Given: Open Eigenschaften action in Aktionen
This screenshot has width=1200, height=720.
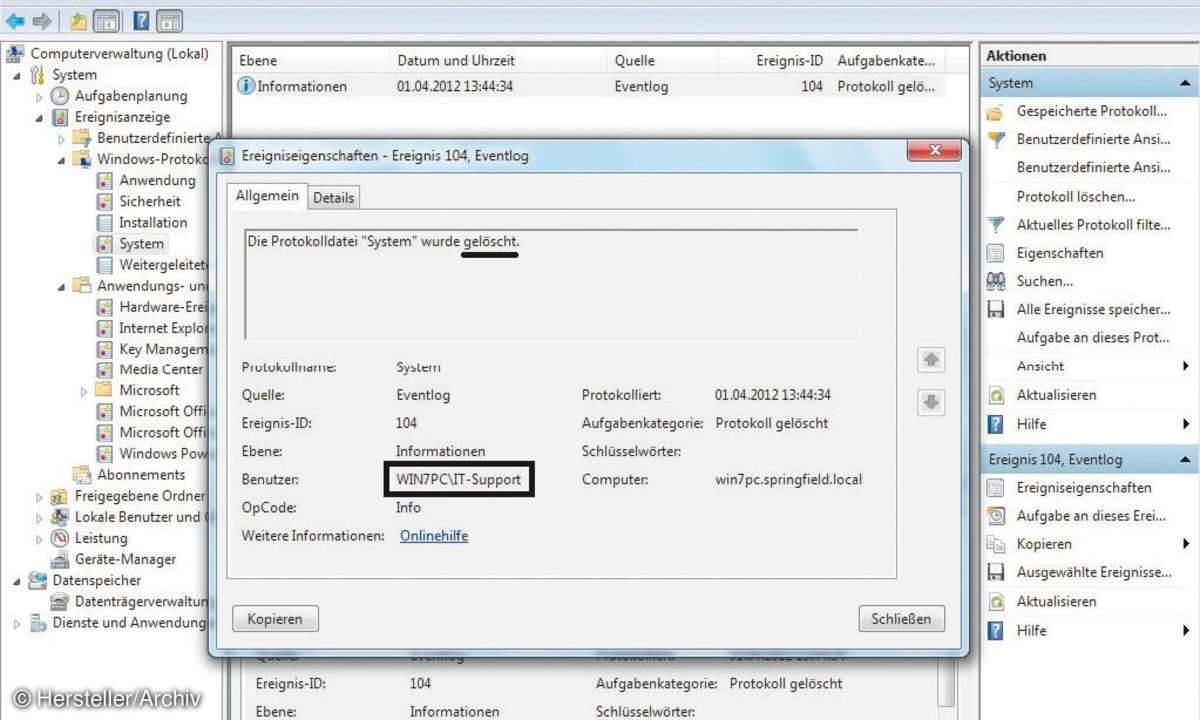Looking at the screenshot, I should [x=1060, y=253].
